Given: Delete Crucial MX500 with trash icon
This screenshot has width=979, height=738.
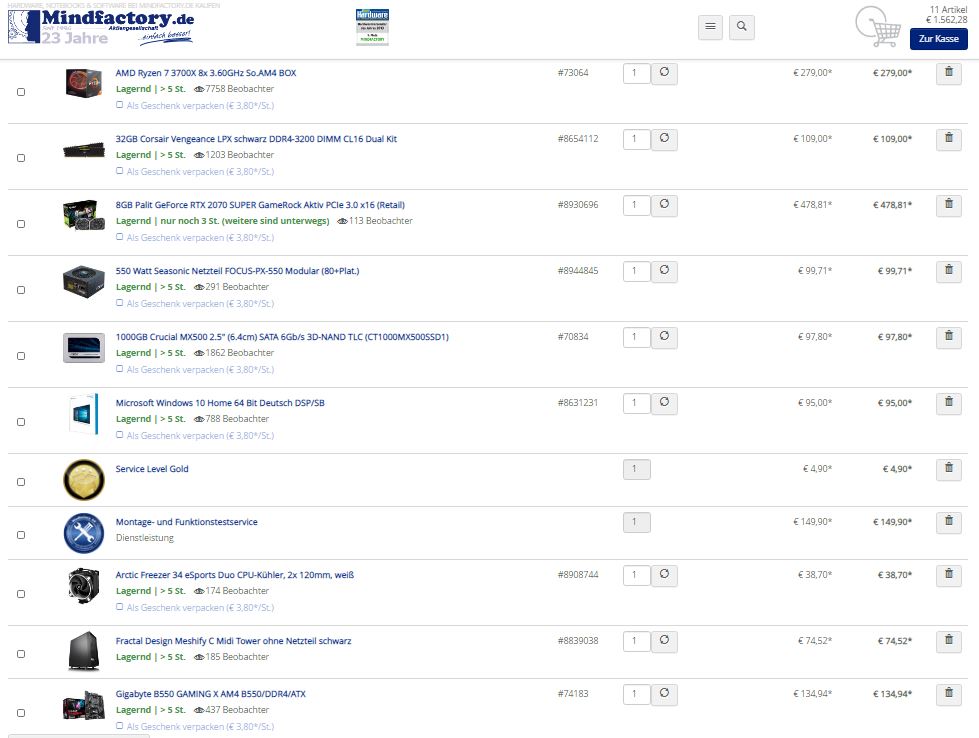Looking at the screenshot, I should coord(949,337).
